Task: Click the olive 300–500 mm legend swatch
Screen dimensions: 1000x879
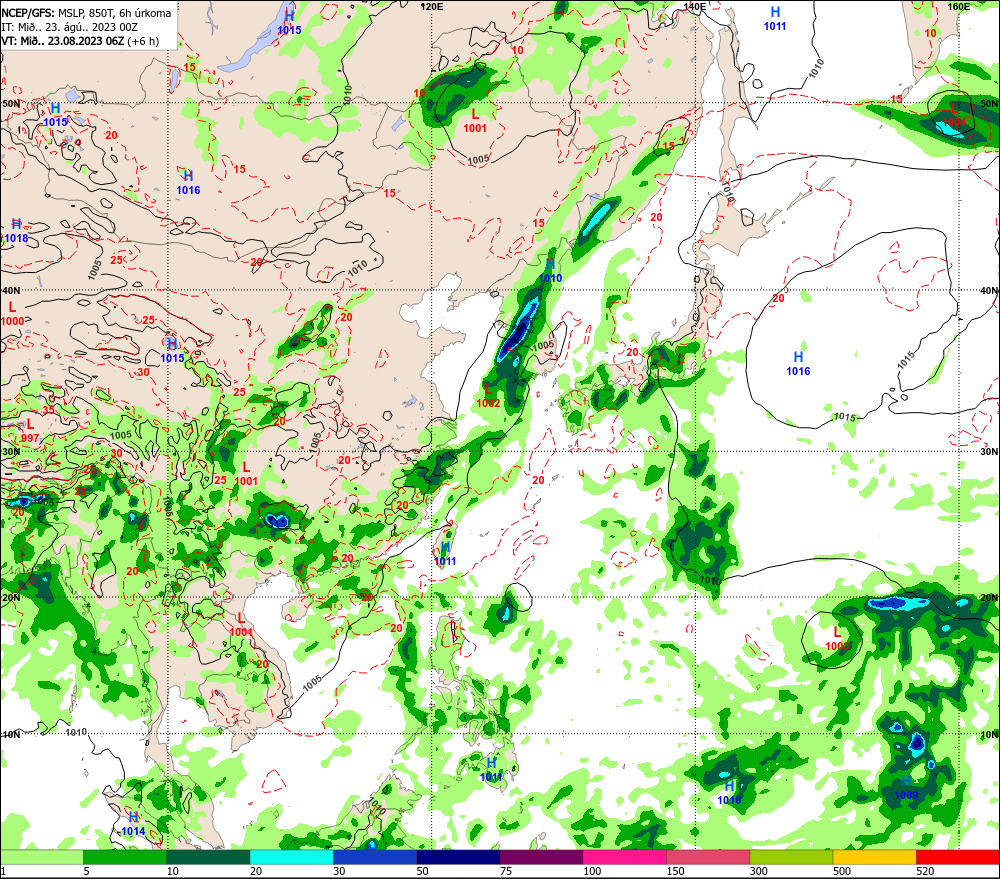Action: tap(791, 857)
